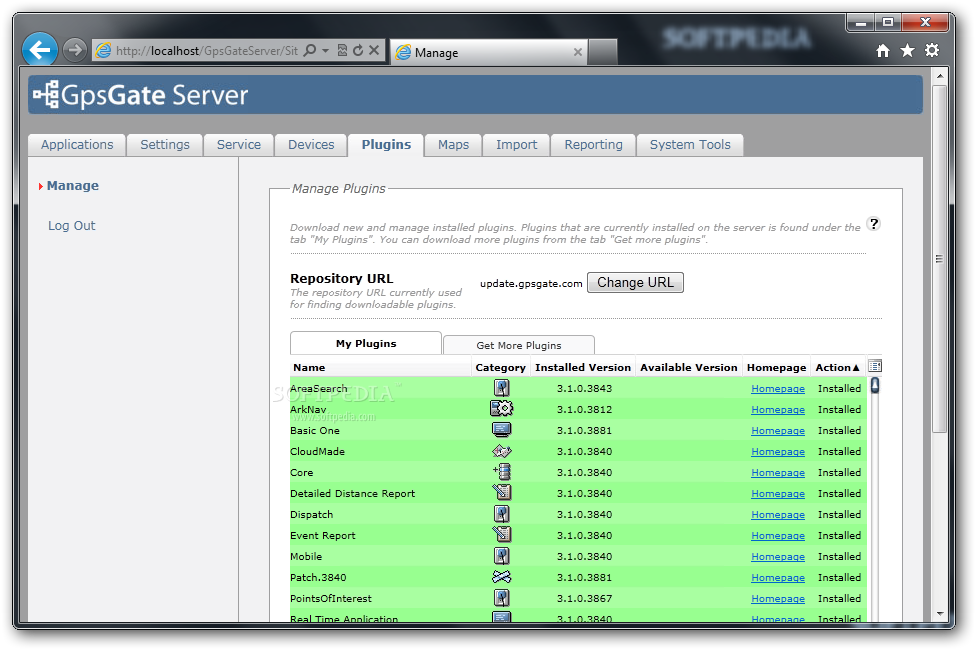Click the address bar URL field
Screen dimensions: 976x650
tap(207, 50)
